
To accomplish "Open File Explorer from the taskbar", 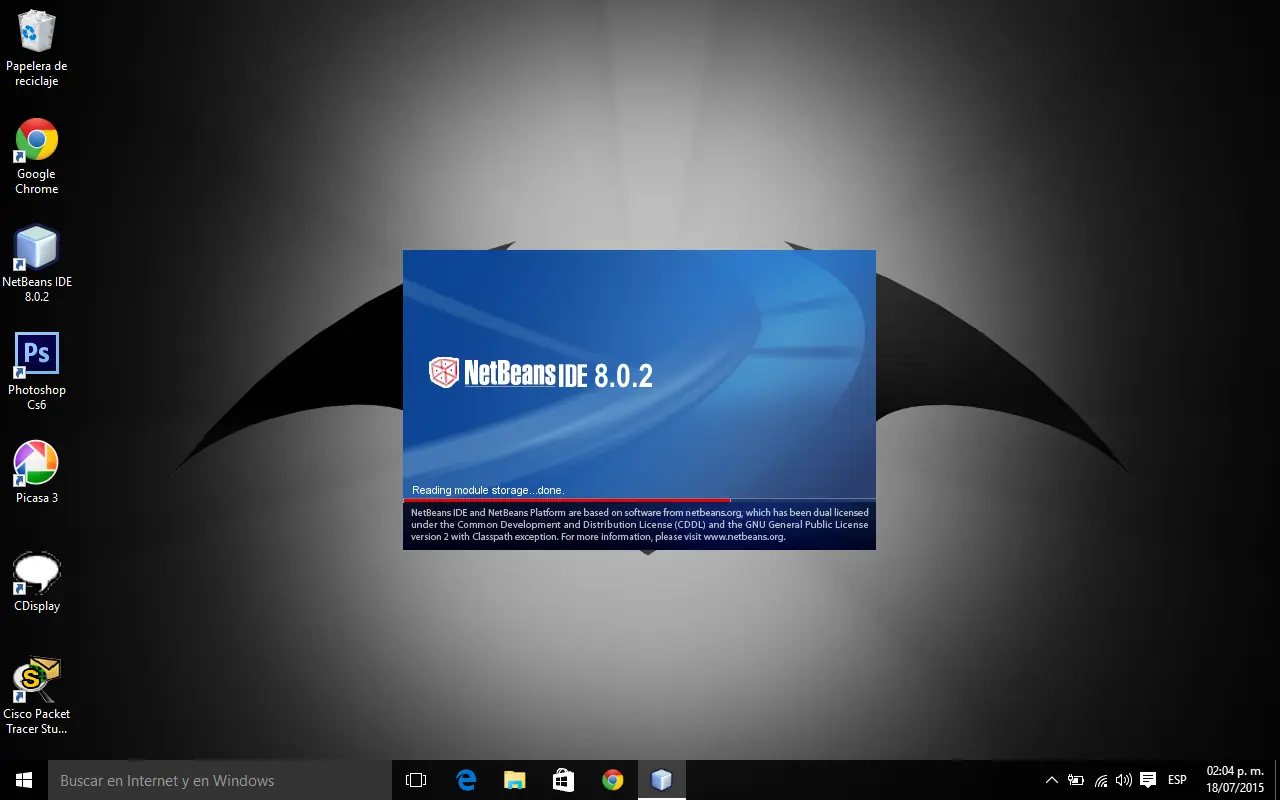I will [x=515, y=780].
